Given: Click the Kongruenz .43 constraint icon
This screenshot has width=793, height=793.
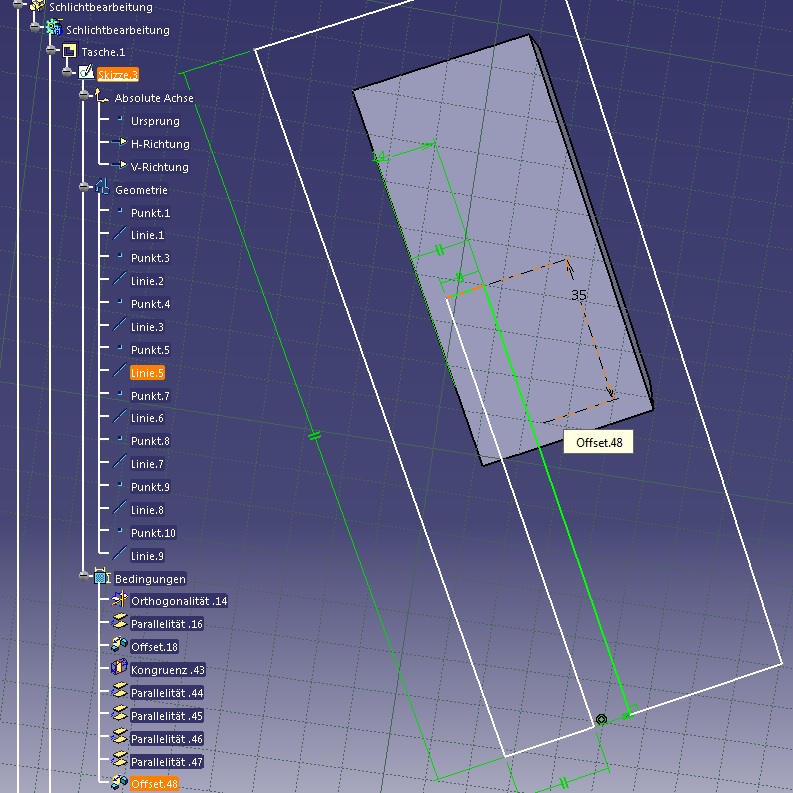Looking at the screenshot, I should click(x=119, y=668).
